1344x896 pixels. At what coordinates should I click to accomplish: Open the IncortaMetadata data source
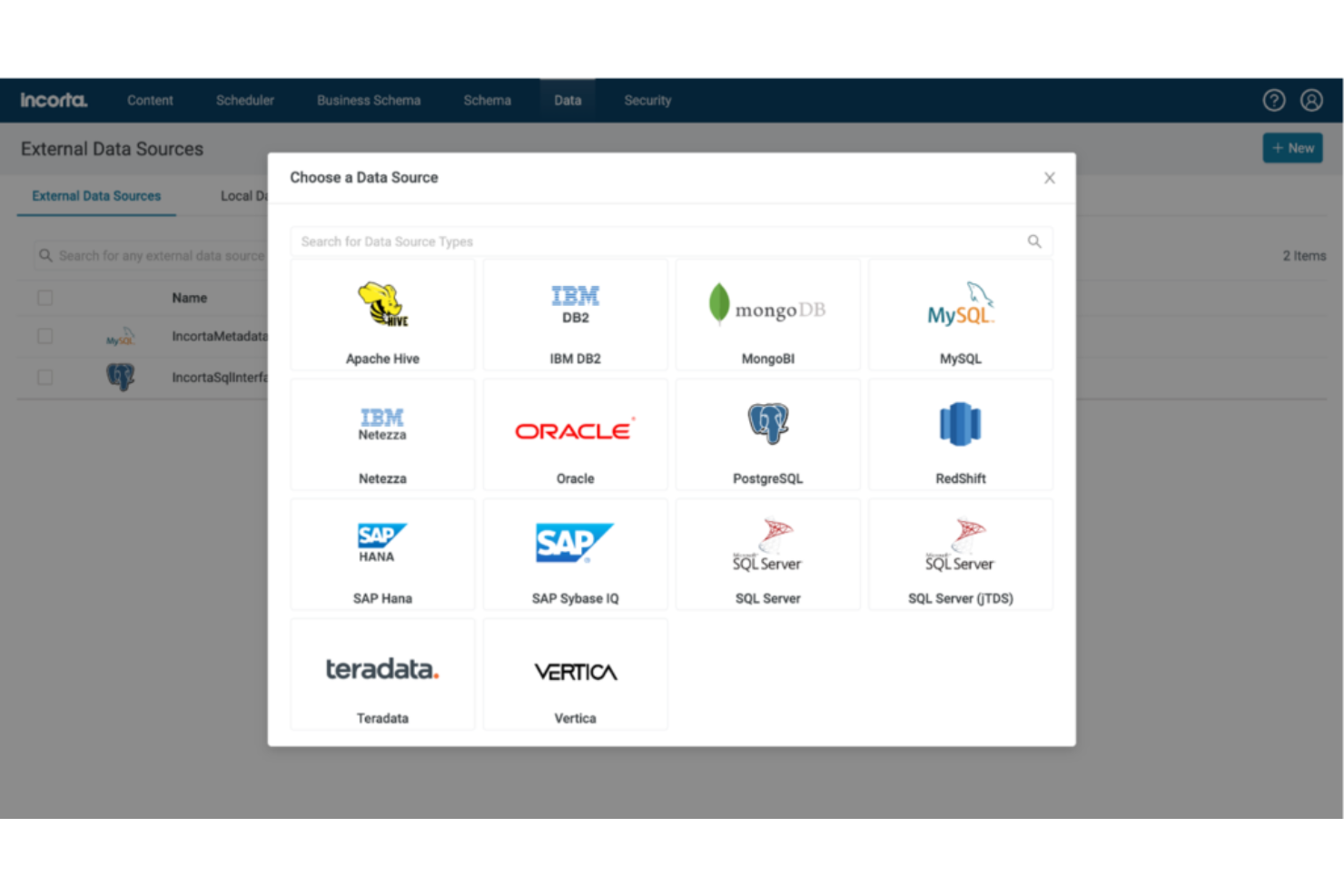220,336
